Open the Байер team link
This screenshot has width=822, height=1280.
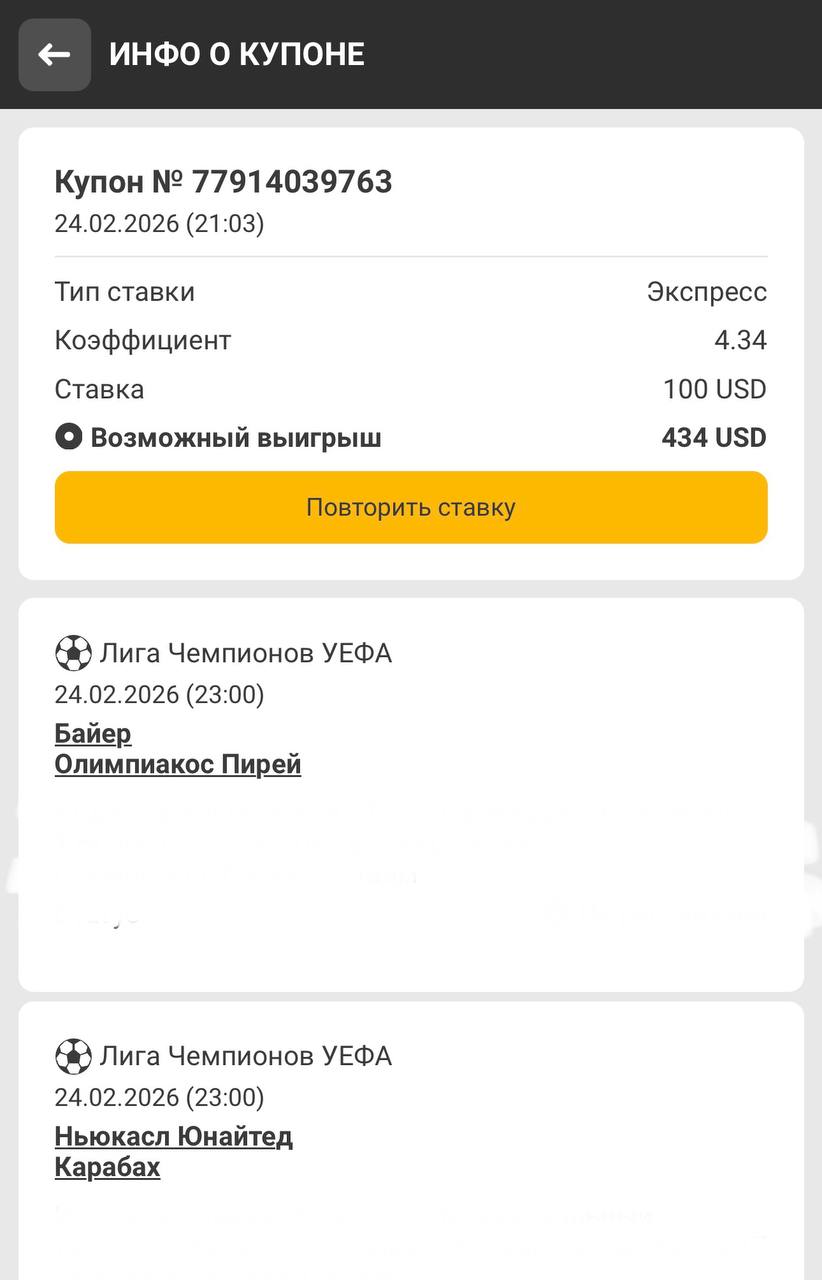click(x=93, y=734)
